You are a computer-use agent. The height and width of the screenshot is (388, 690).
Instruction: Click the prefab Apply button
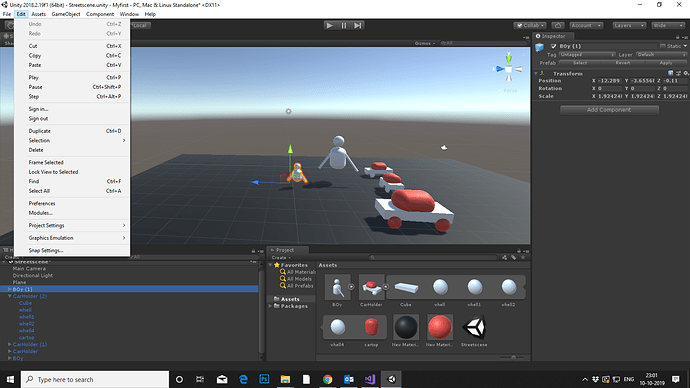click(666, 63)
